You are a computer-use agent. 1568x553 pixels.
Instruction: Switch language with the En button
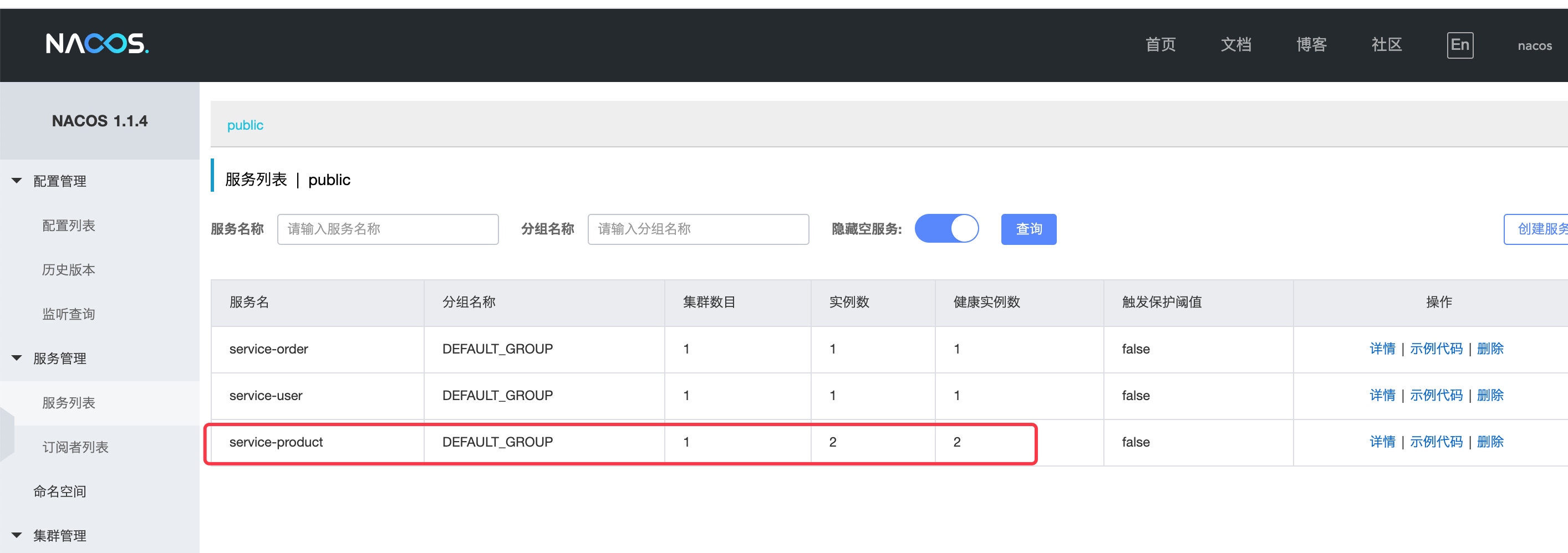coord(1460,45)
